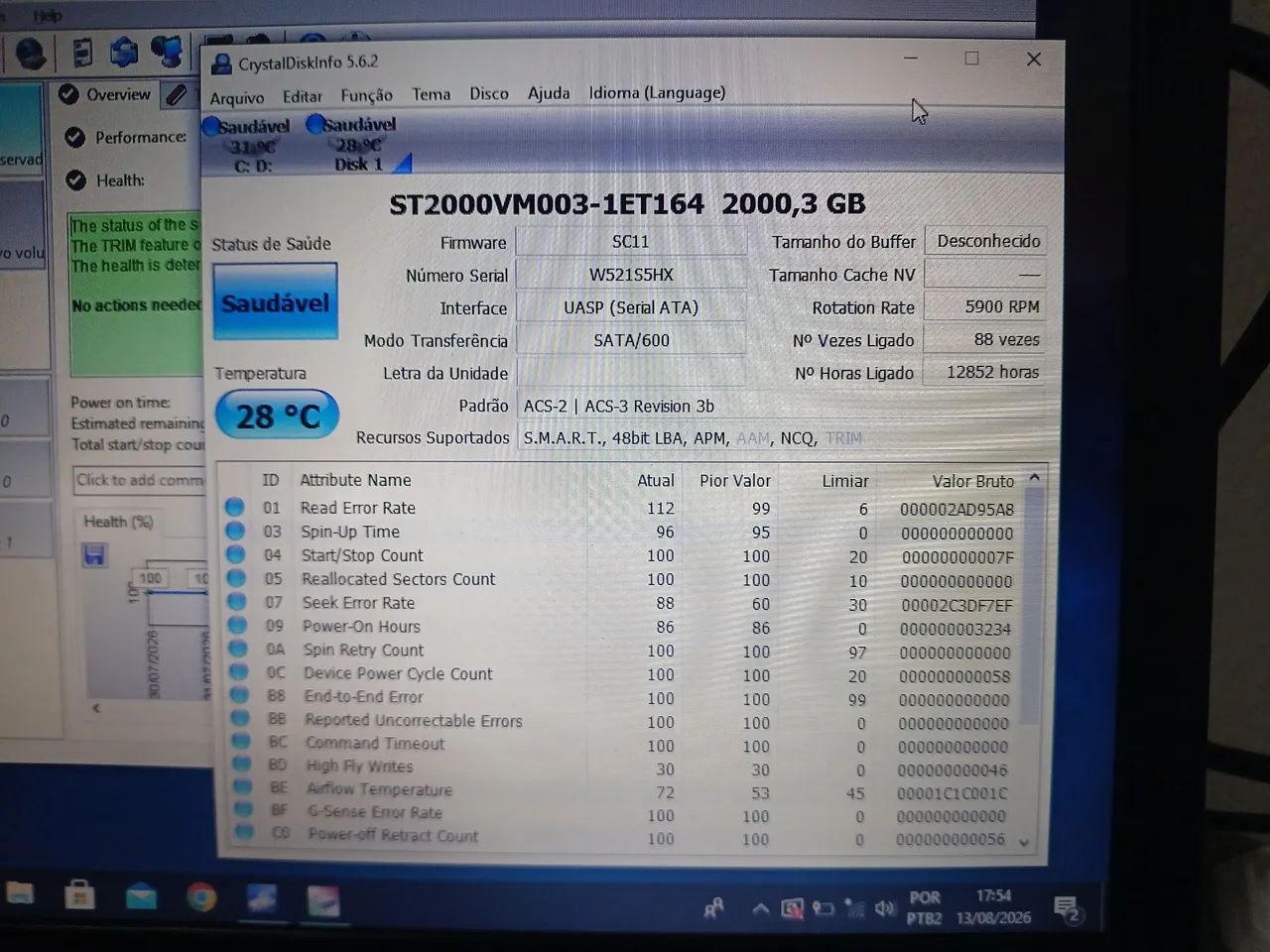The height and width of the screenshot is (952, 1270).
Task: Click the Interface field UASP (Serial ATA)
Action: pos(630,307)
